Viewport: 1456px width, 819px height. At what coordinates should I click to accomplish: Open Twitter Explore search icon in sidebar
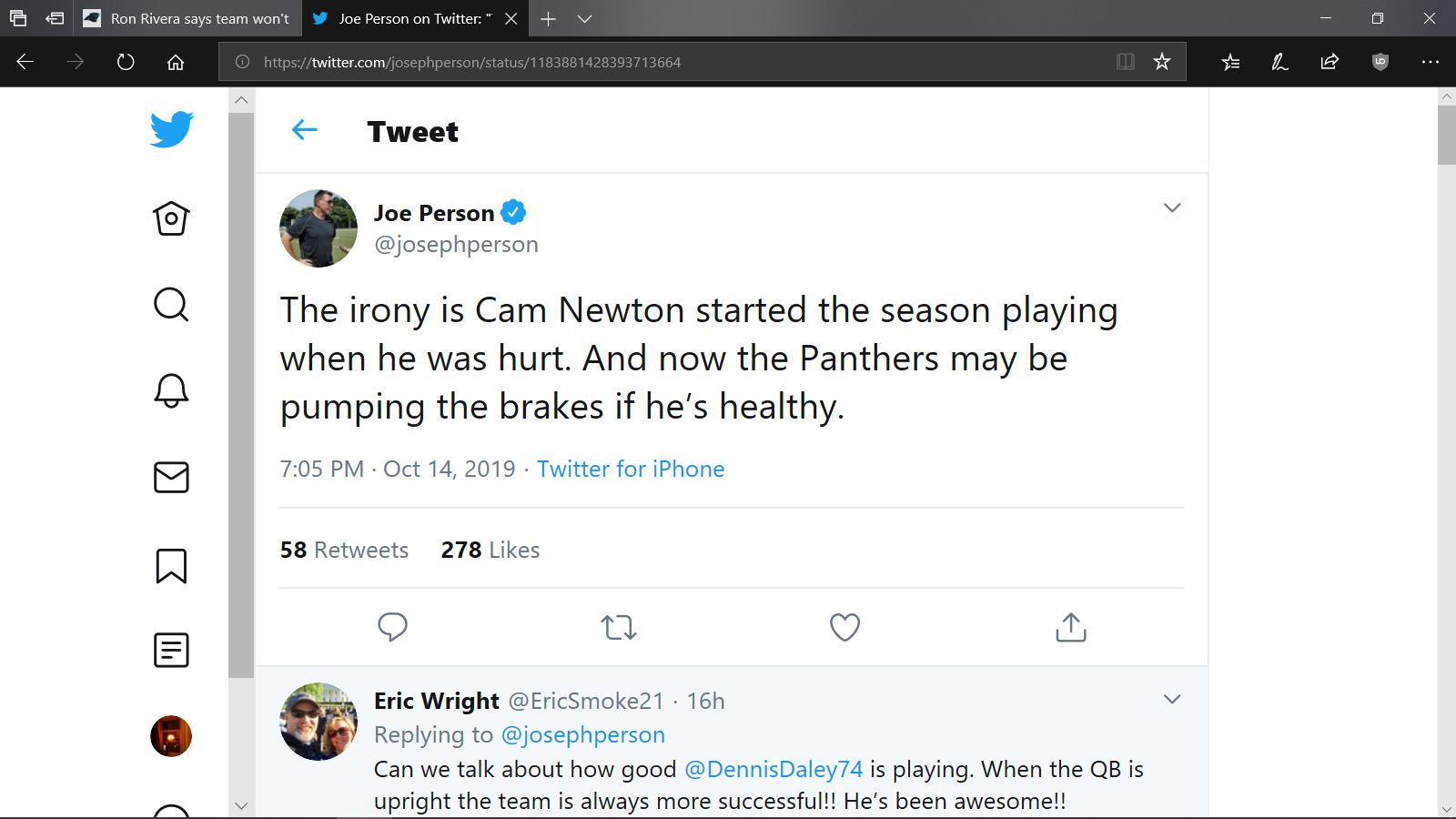point(171,305)
